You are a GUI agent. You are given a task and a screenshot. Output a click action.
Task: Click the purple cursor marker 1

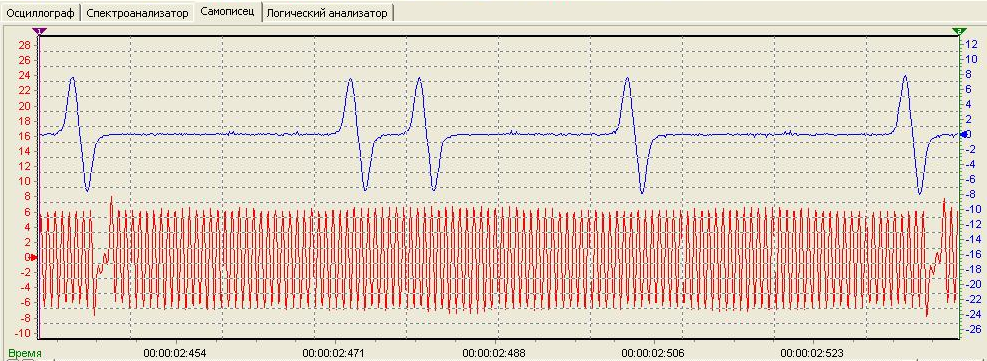[x=40, y=30]
